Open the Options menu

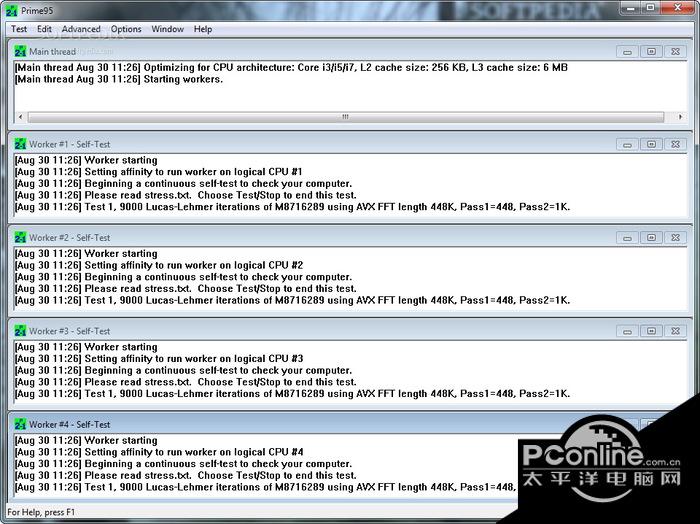(126, 29)
